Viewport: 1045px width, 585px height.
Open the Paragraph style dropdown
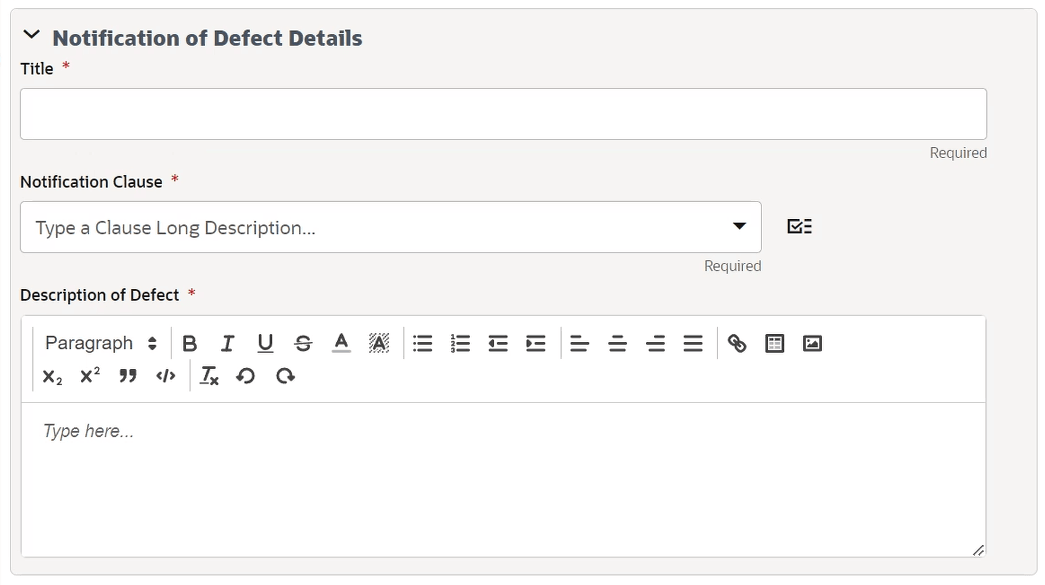pos(100,343)
